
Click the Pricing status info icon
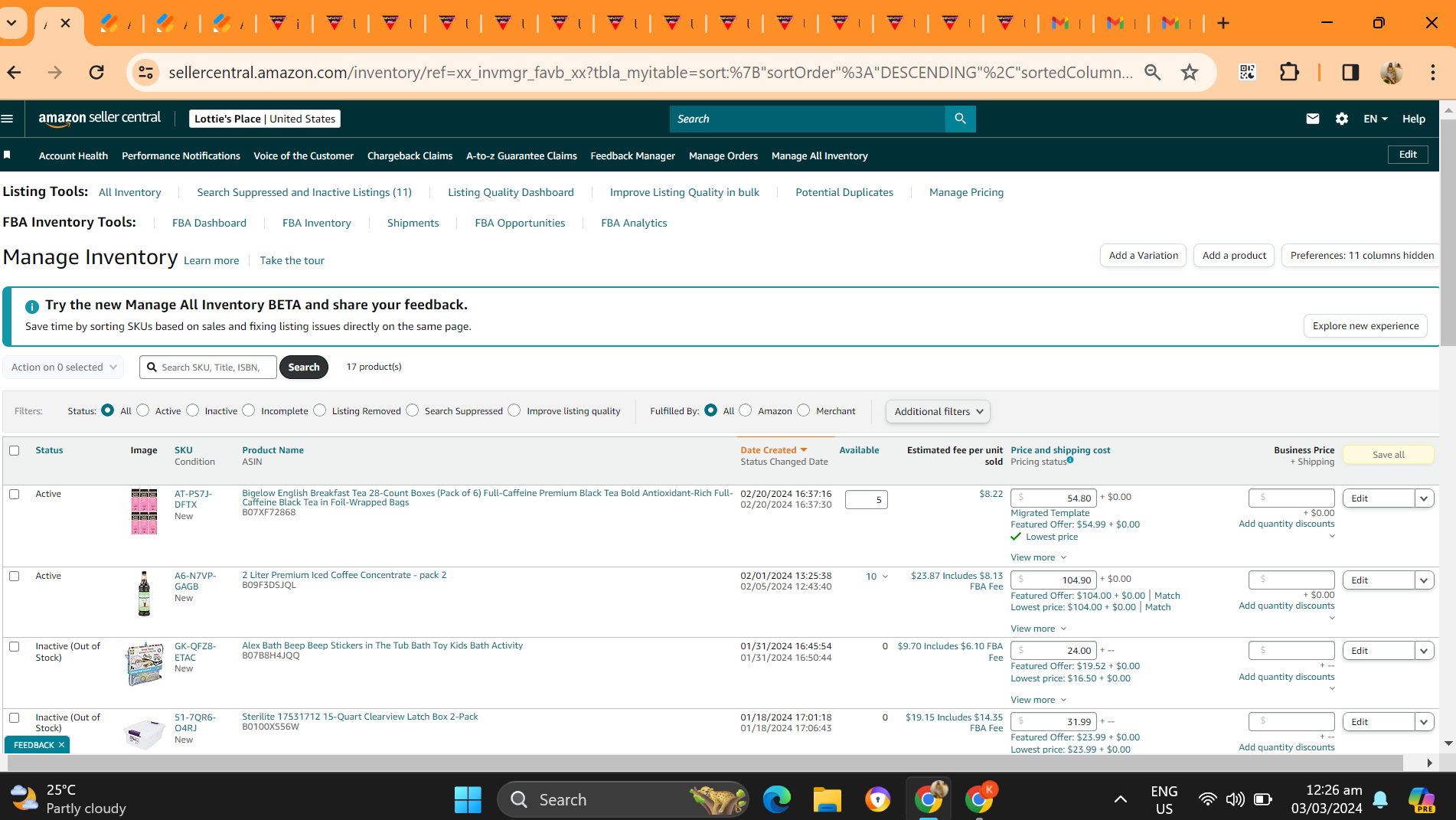tap(1070, 460)
